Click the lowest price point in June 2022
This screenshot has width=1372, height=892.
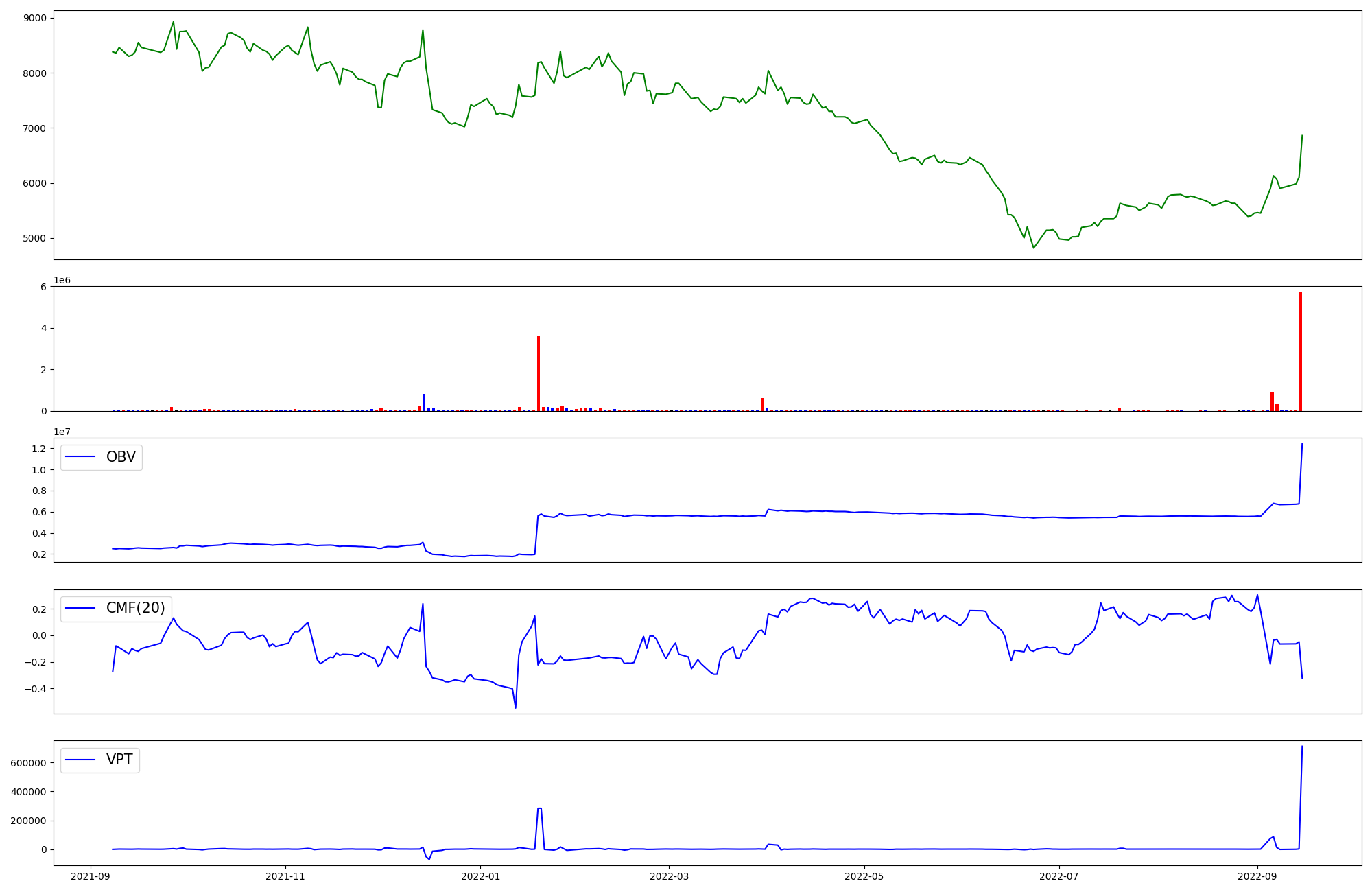point(1034,248)
